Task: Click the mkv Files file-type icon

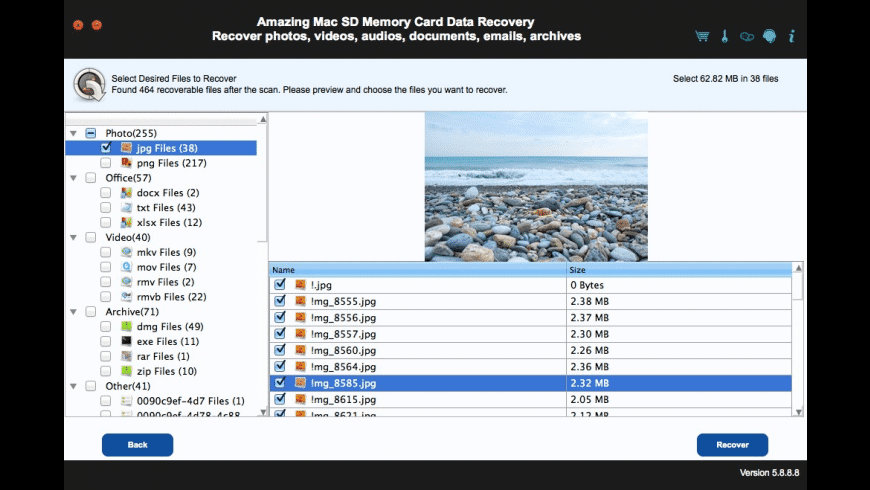Action: tap(127, 252)
